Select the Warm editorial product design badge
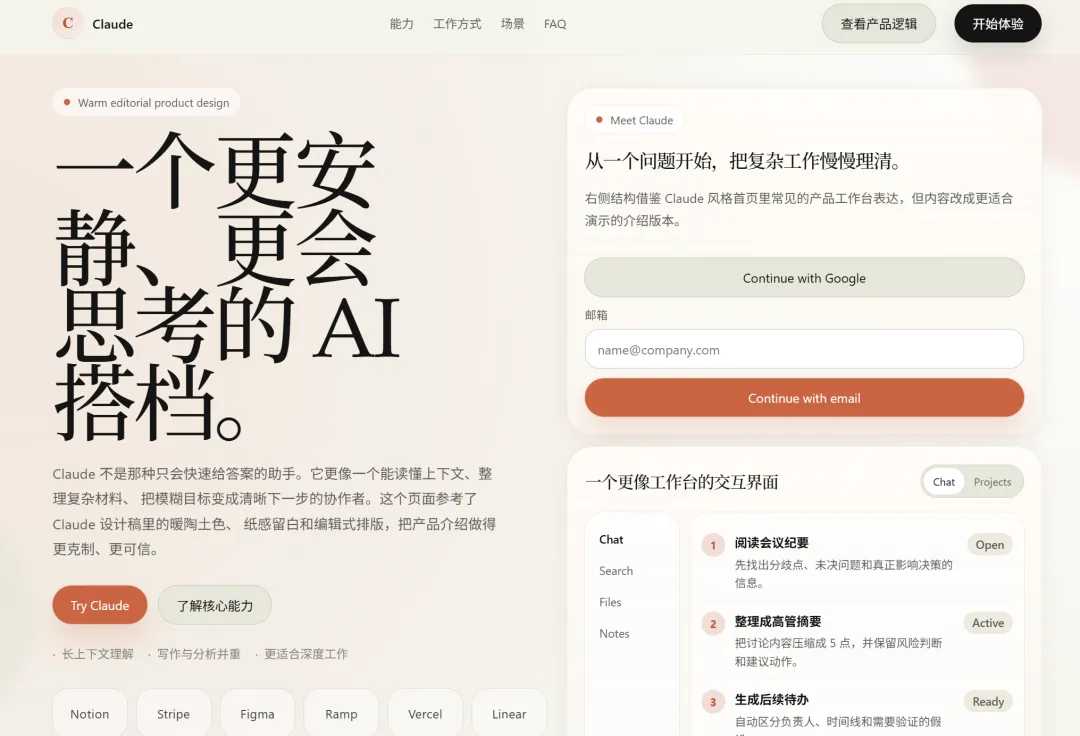The height and width of the screenshot is (736, 1080). coord(146,103)
